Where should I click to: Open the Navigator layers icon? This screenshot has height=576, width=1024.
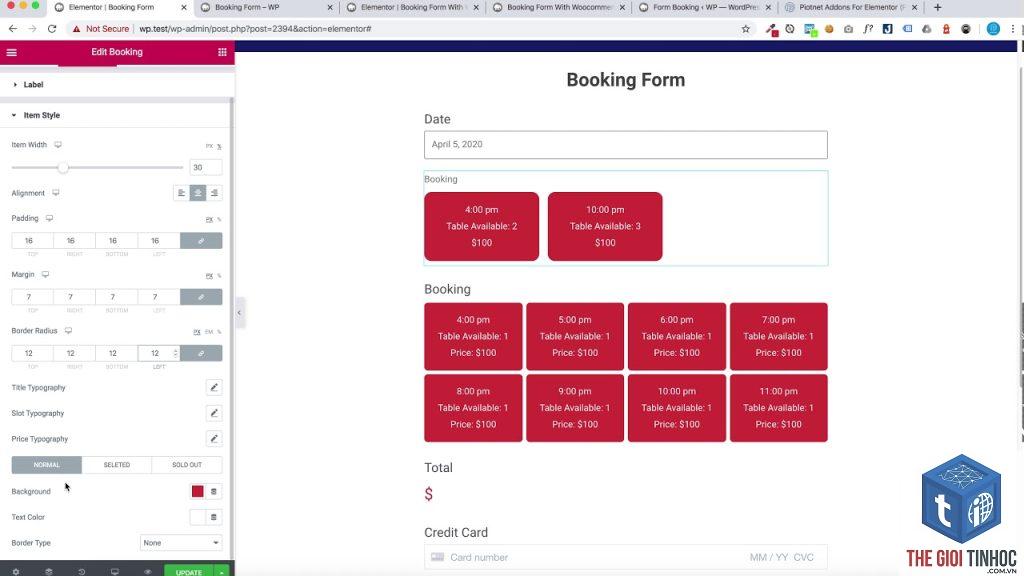(48, 571)
